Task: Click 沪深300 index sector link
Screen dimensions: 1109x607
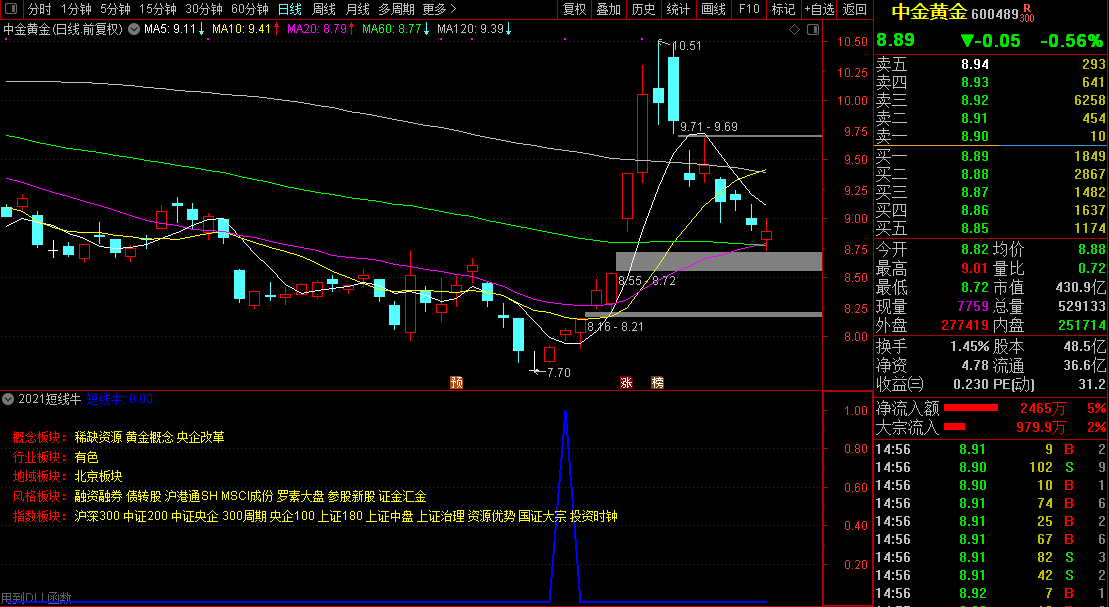Action: (97, 516)
